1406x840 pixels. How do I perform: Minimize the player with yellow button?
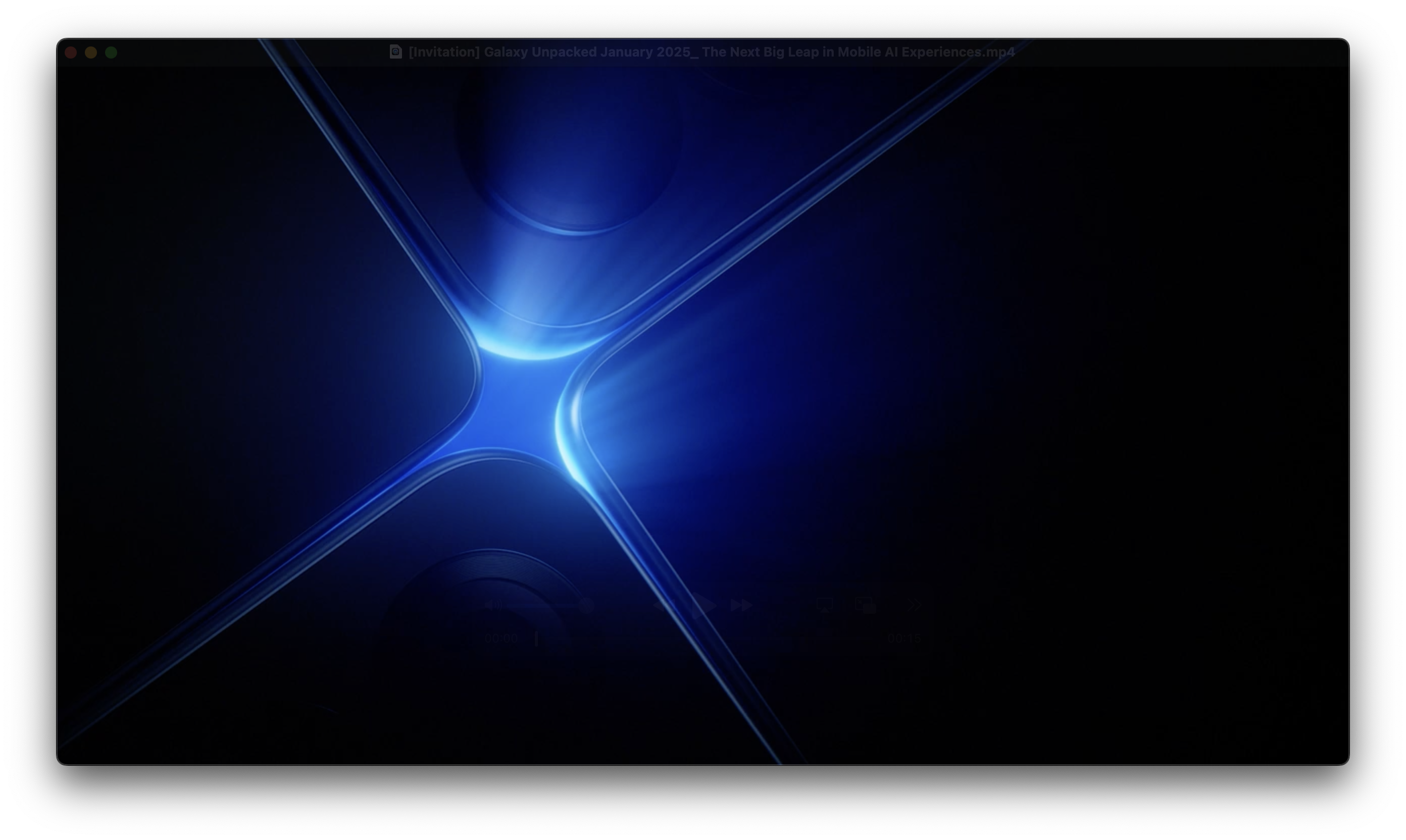[x=91, y=52]
